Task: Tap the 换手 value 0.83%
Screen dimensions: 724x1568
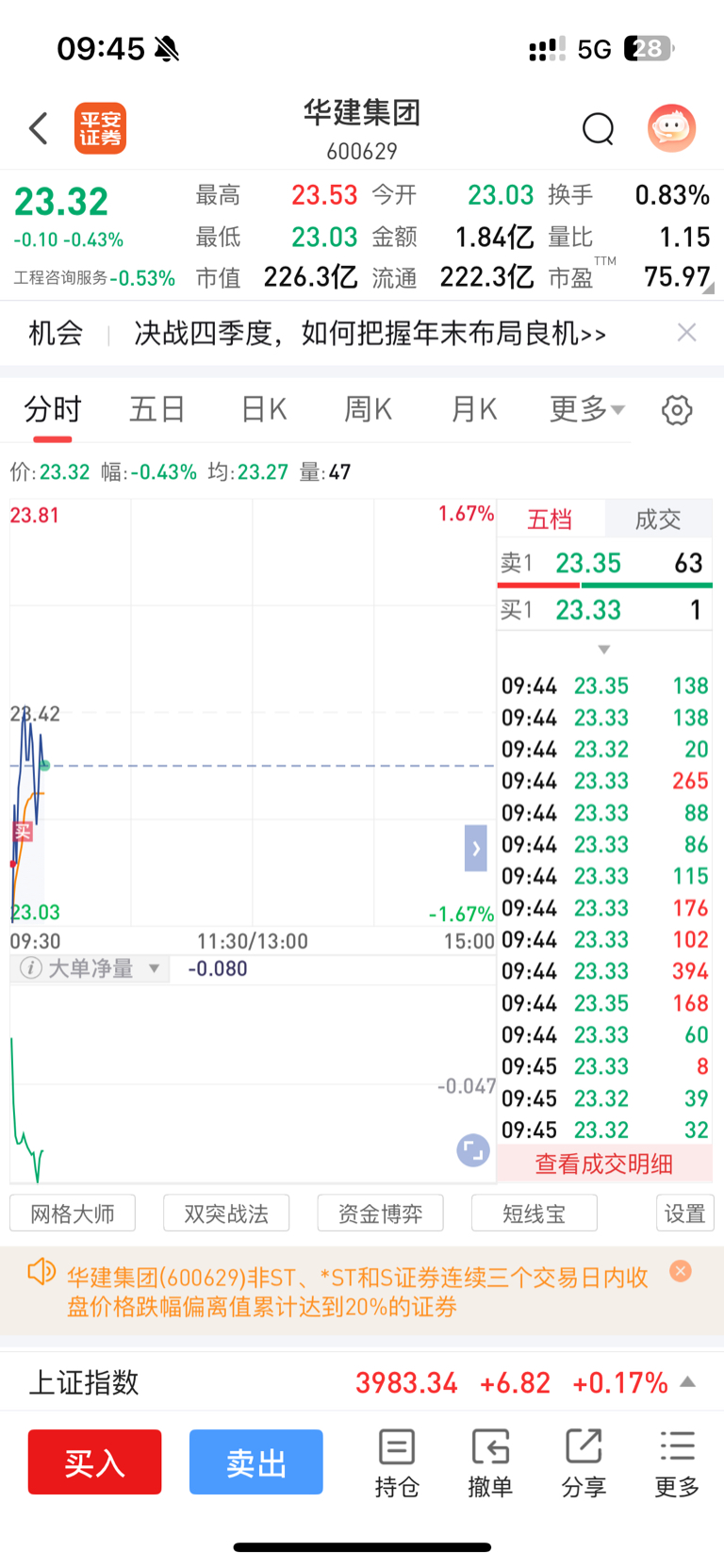Action: (x=672, y=194)
